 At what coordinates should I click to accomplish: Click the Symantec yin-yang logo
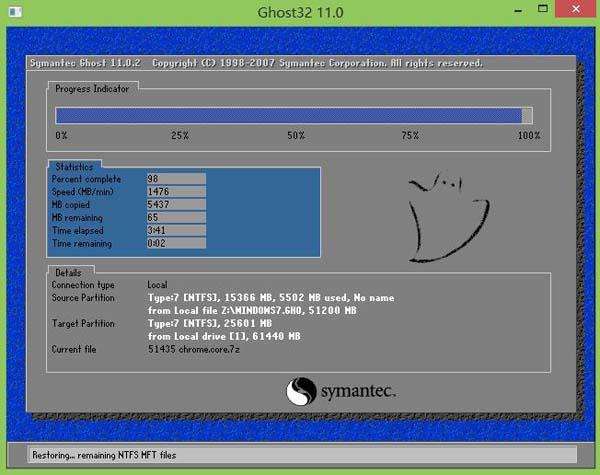[x=301, y=391]
